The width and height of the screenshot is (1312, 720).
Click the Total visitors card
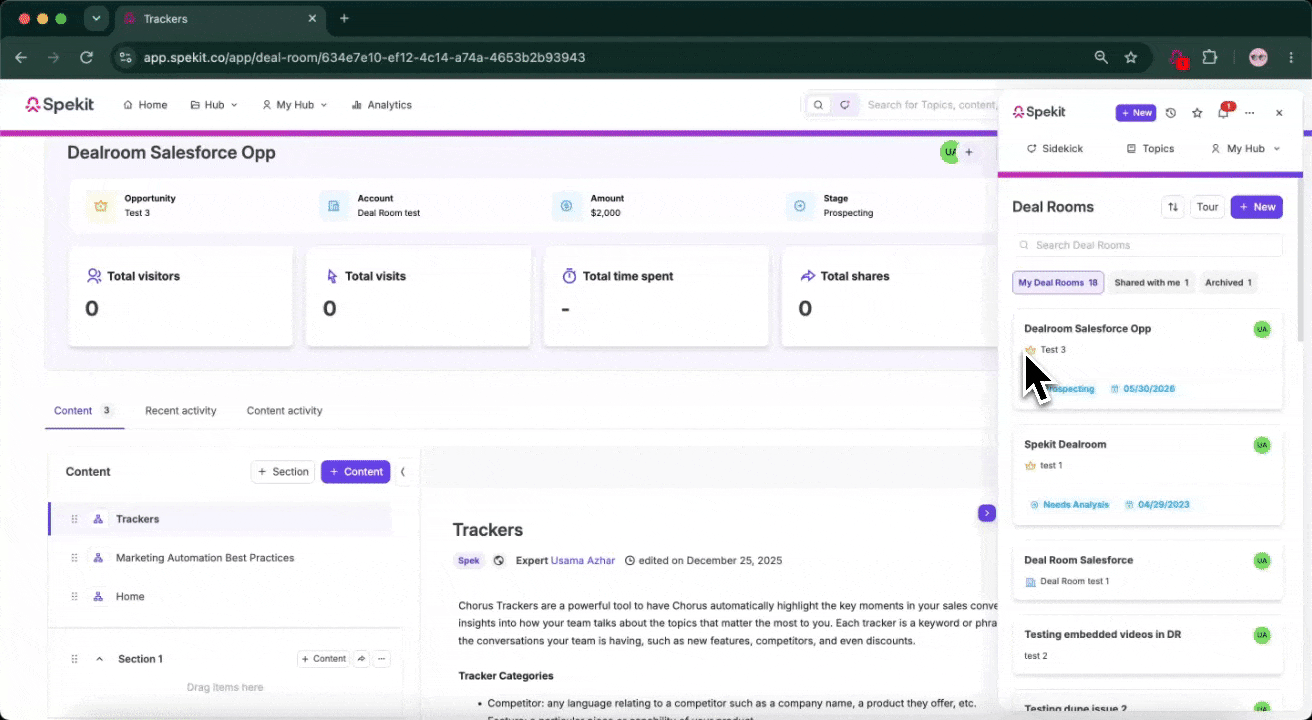coord(181,296)
